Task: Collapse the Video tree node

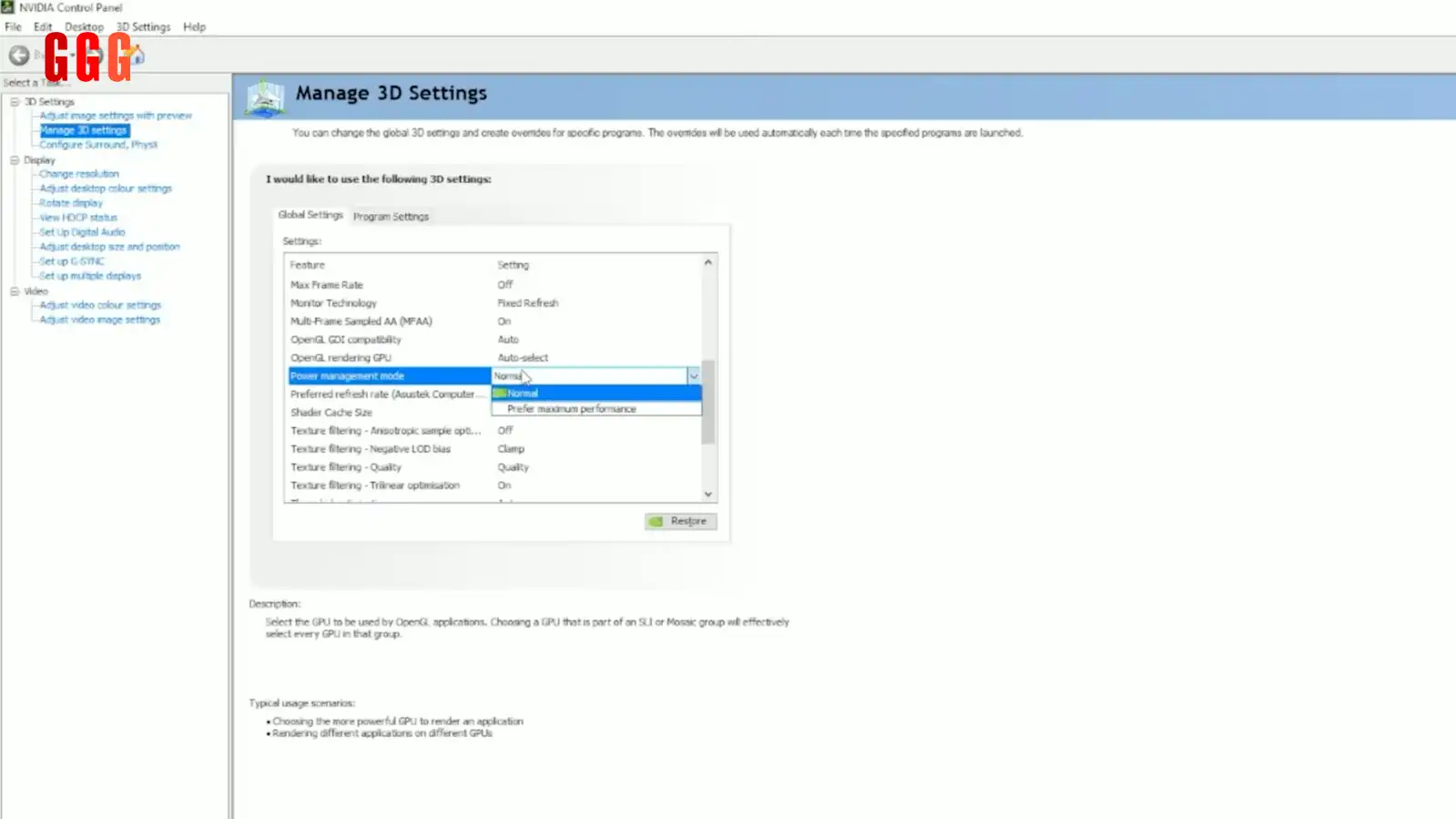Action: pos(15,292)
